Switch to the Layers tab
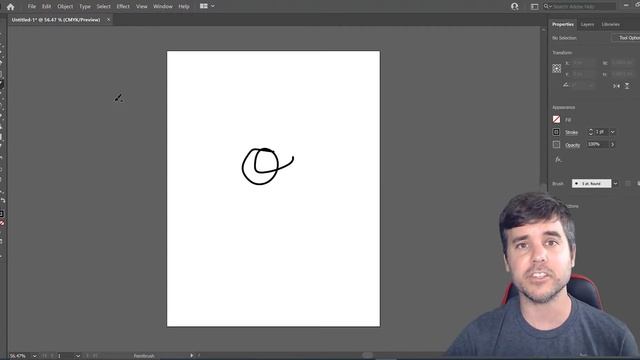This screenshot has height=360, width=640. [587, 24]
